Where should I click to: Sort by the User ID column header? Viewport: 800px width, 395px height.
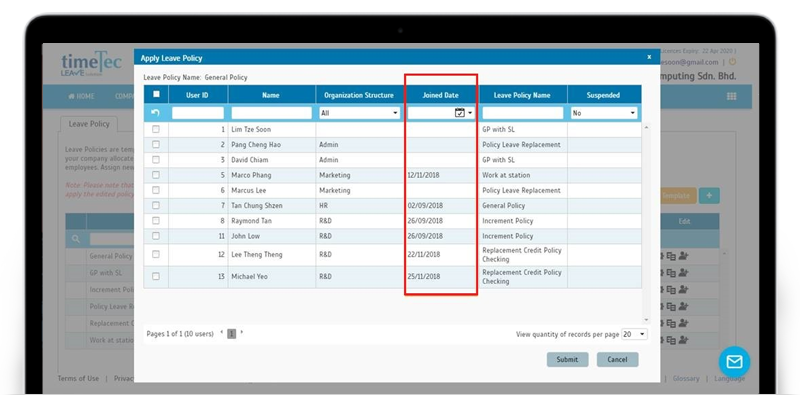click(198, 95)
